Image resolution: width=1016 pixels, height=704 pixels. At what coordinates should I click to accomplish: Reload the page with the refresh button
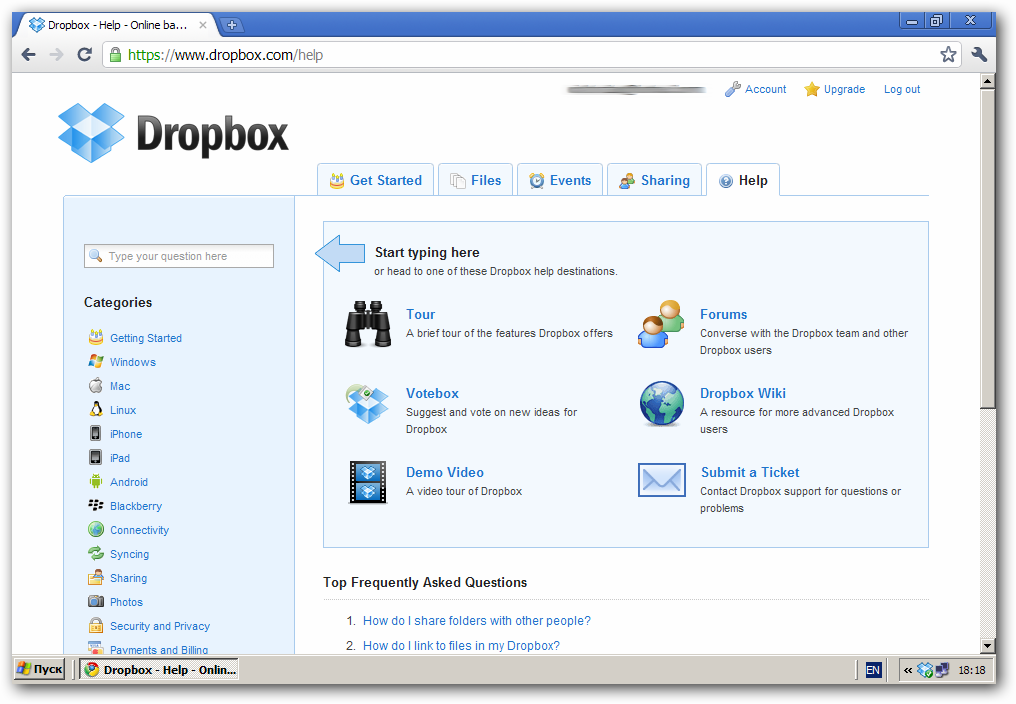point(84,54)
